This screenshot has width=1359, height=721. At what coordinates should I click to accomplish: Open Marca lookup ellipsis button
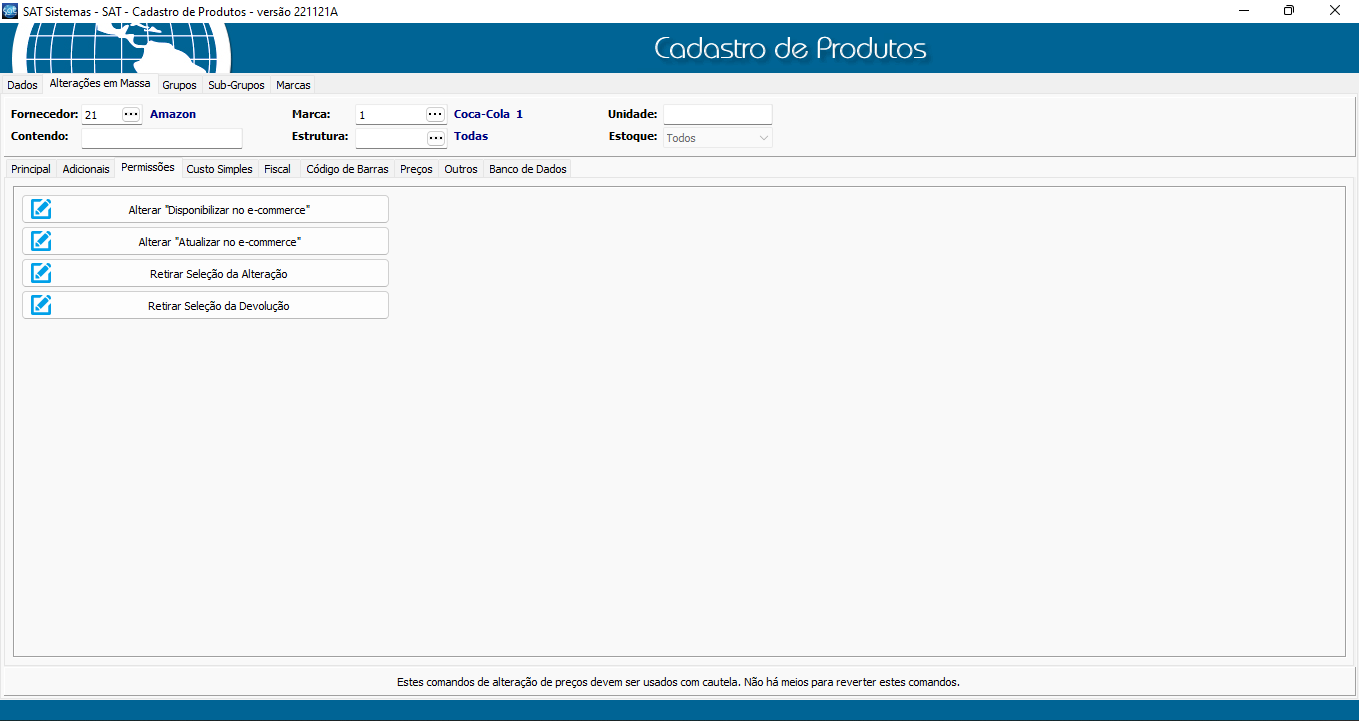[x=435, y=114]
